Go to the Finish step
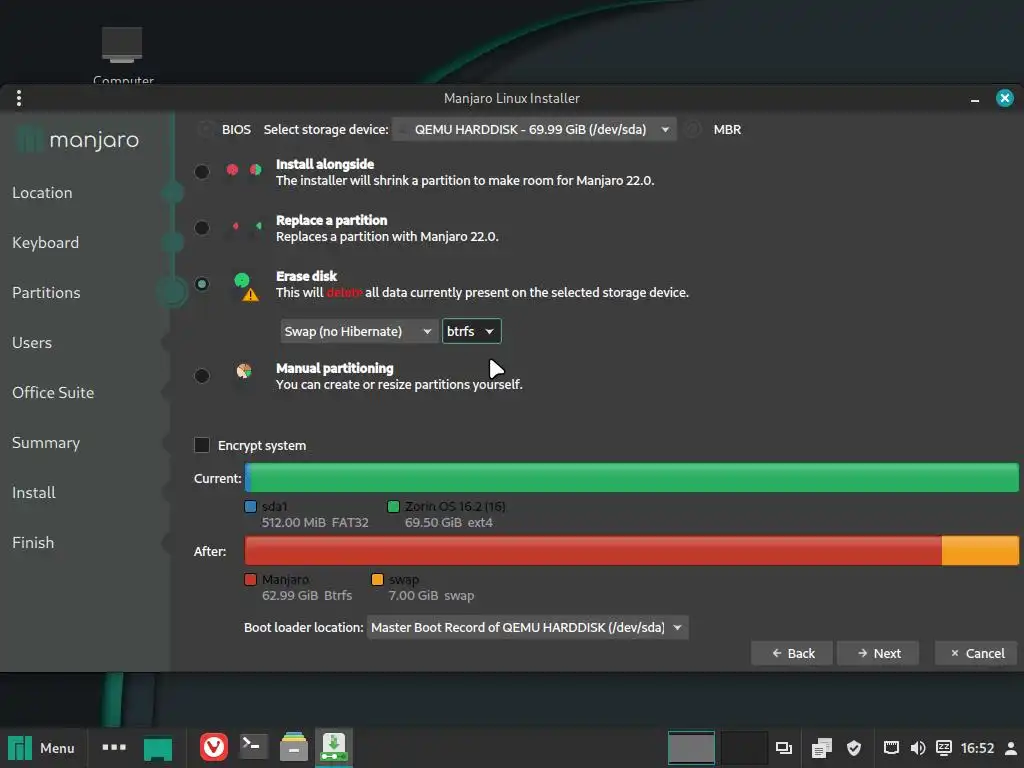This screenshot has height=768, width=1024. click(x=33, y=543)
